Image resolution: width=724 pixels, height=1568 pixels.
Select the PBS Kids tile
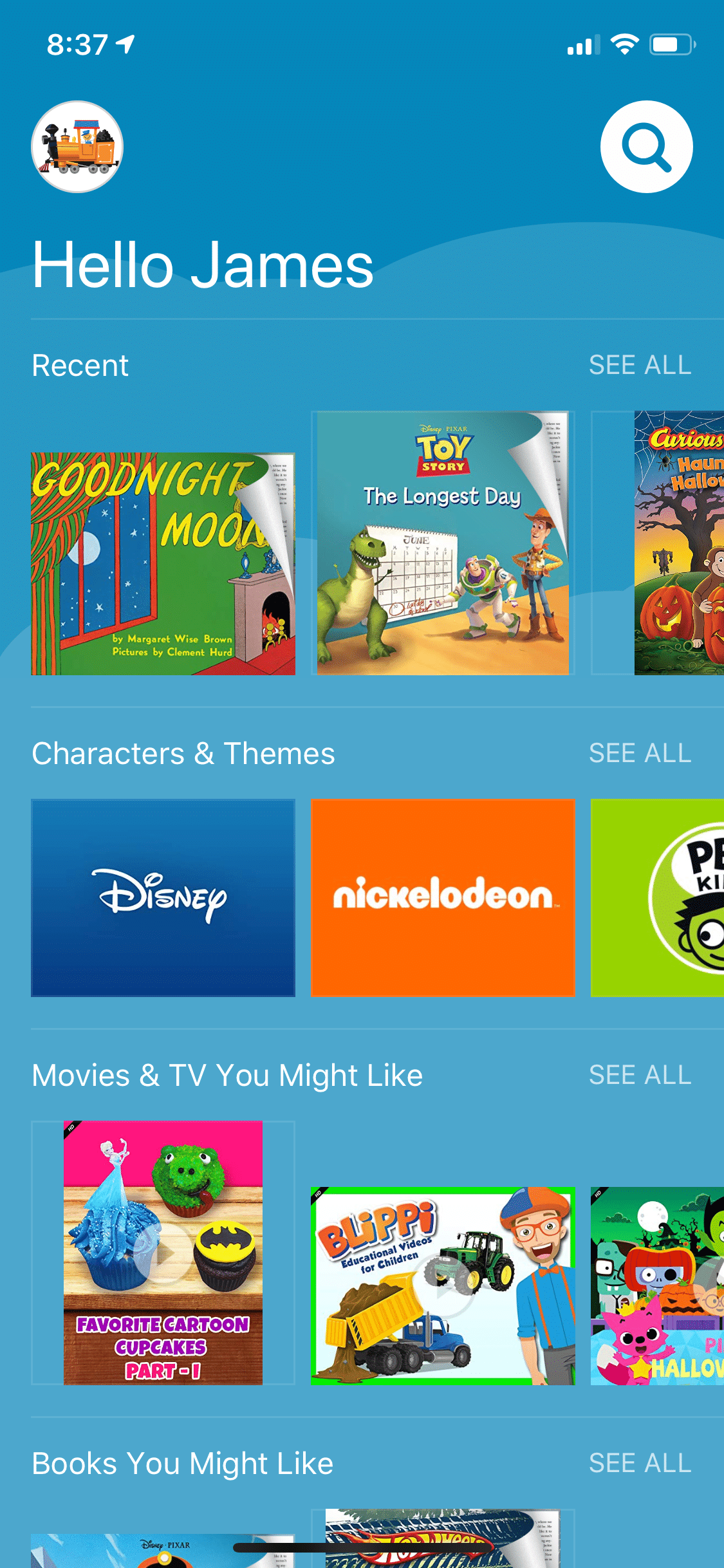(x=657, y=898)
